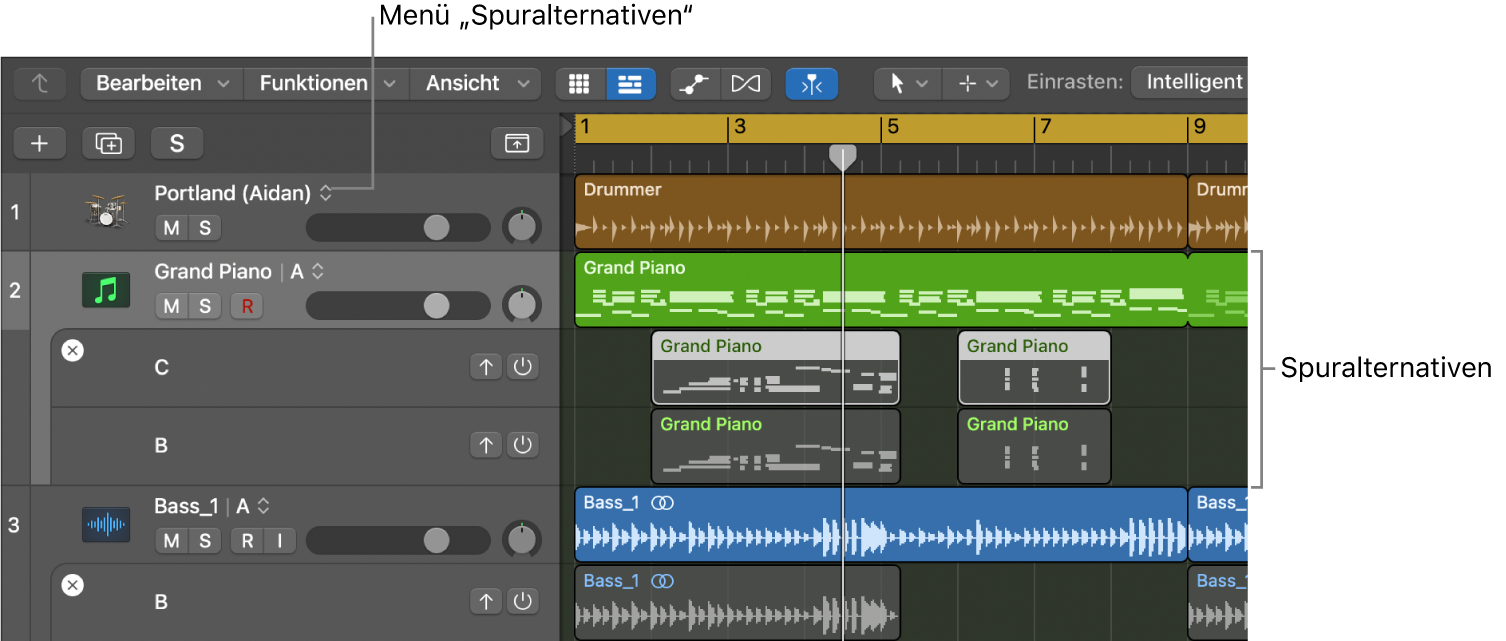1506x641 pixels.
Task: Enable Flex bowtie button
Action: pos(745,84)
